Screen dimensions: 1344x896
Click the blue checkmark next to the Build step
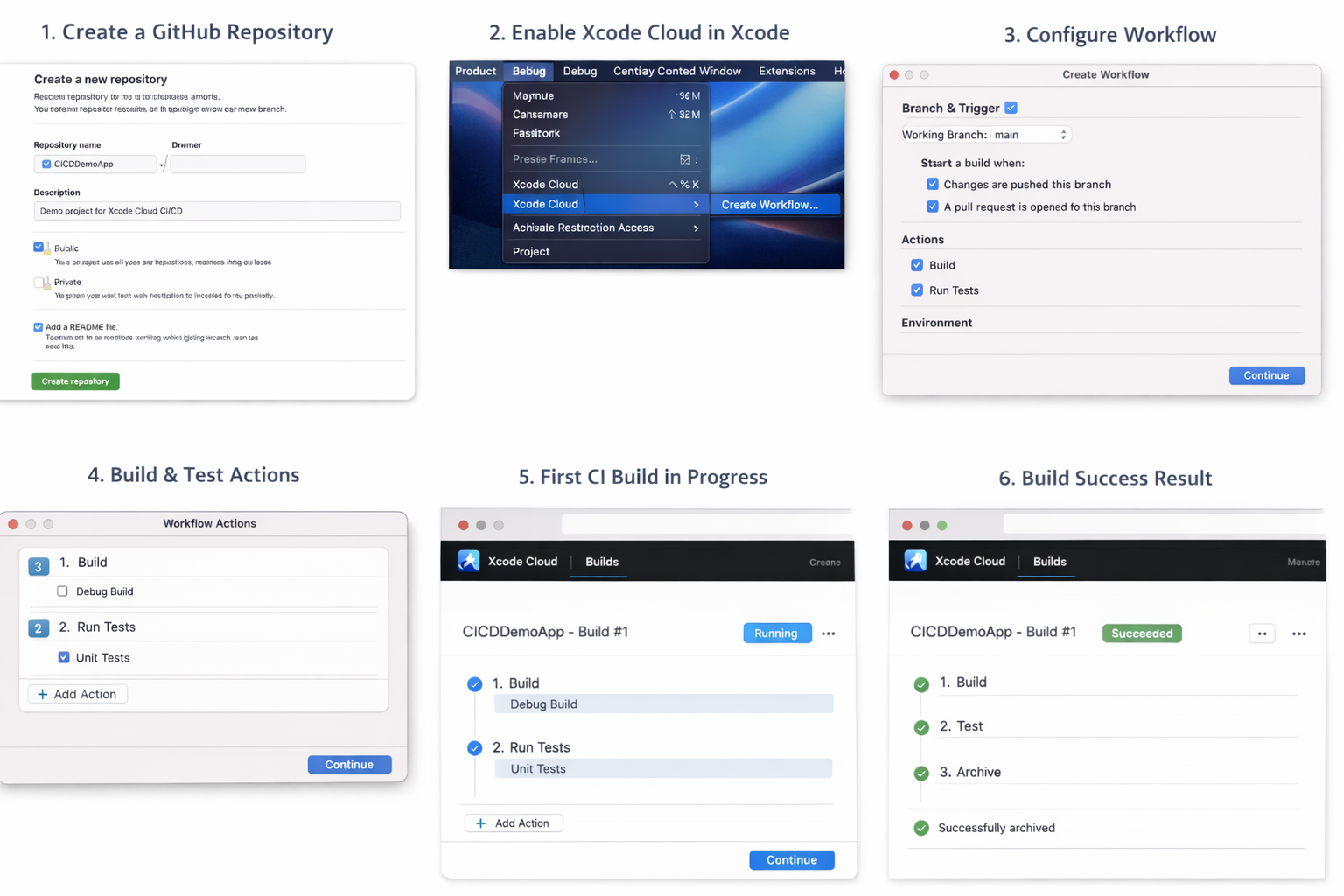[x=475, y=683]
